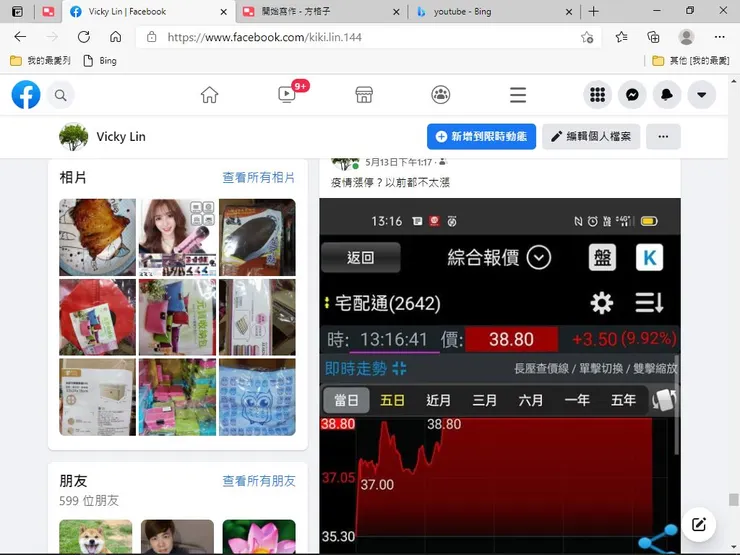Open 我的最愛列 favorites folder
740x555 pixels.
tap(41, 60)
